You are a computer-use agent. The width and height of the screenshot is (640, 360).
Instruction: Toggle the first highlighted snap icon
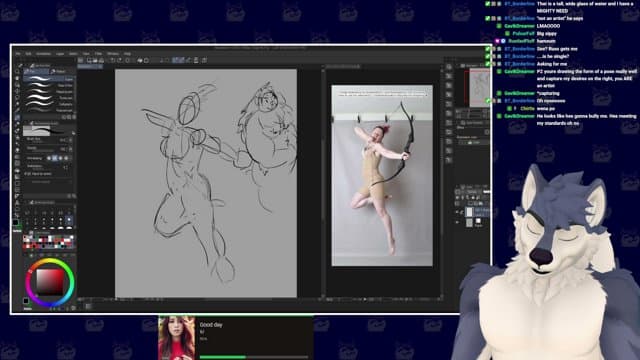click(175, 60)
